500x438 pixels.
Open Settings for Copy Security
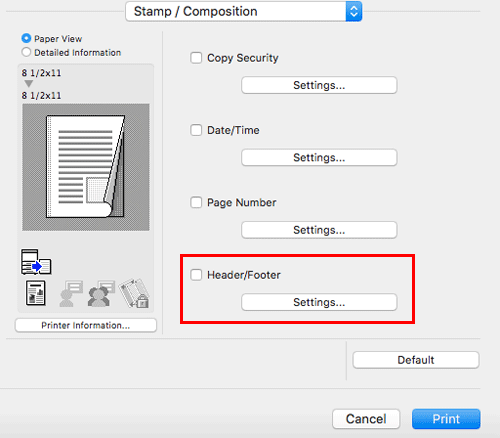pos(319,85)
